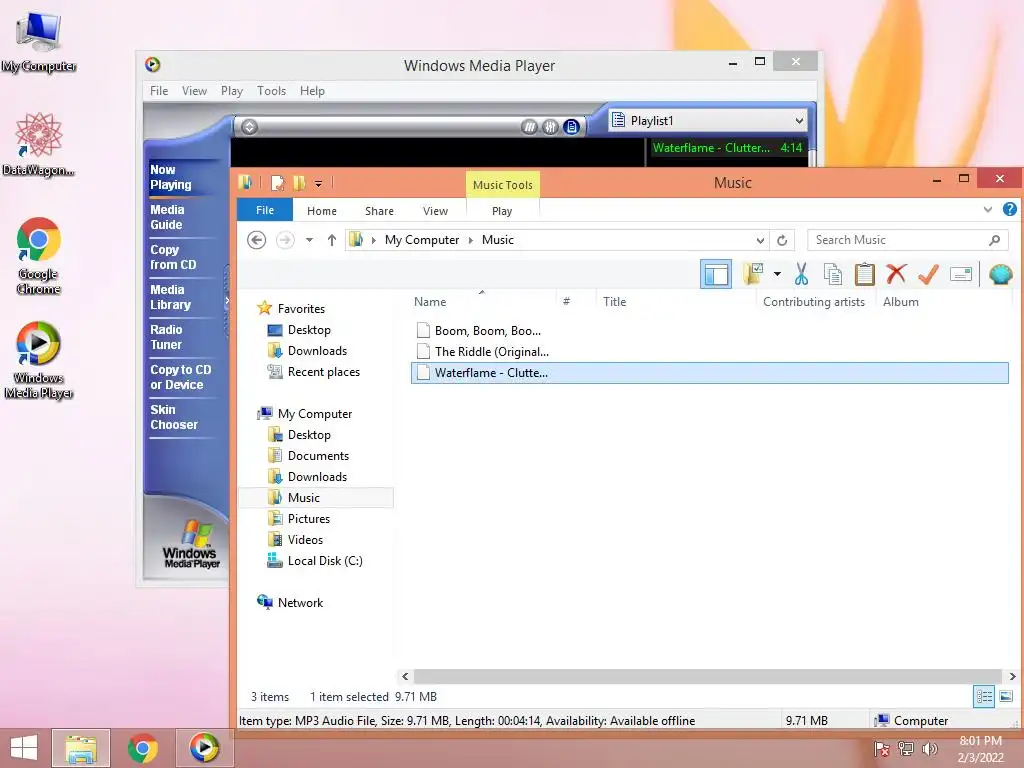The width and height of the screenshot is (1024, 768).
Task: Click the Windows Start button
Action: pos(24,748)
